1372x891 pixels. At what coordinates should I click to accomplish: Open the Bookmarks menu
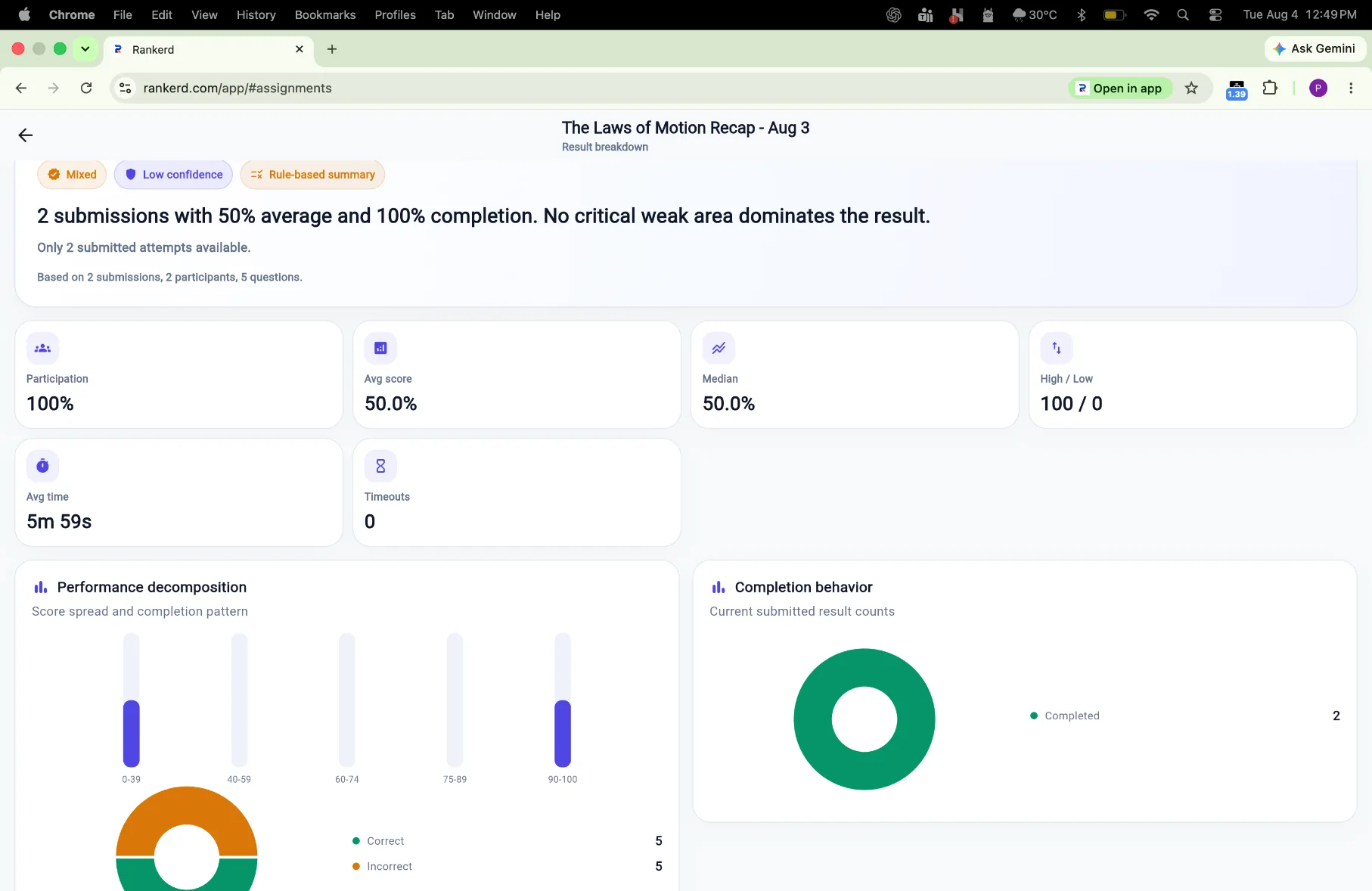point(325,14)
